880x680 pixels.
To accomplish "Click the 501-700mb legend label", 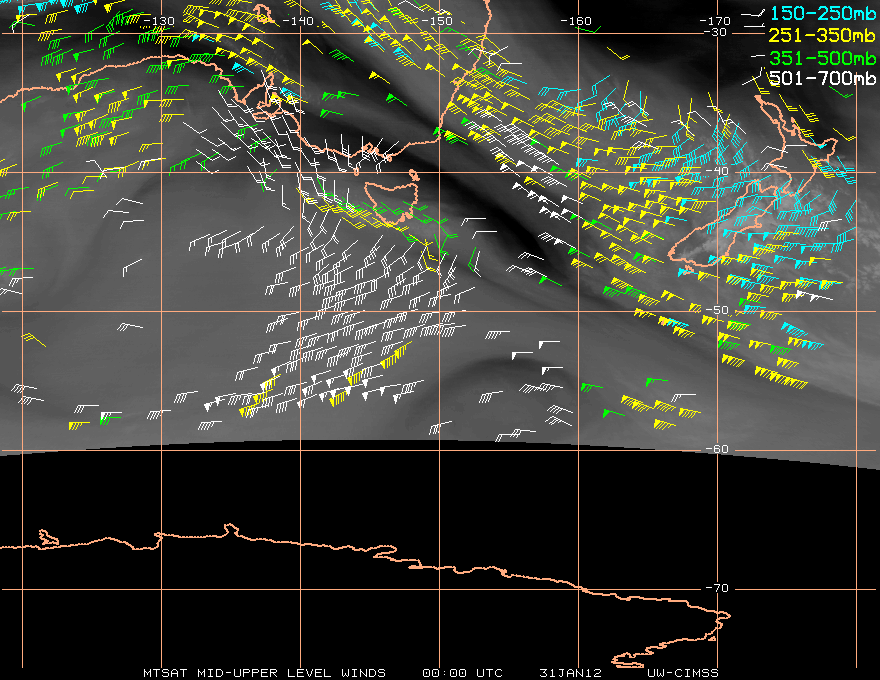I will 822,79.
